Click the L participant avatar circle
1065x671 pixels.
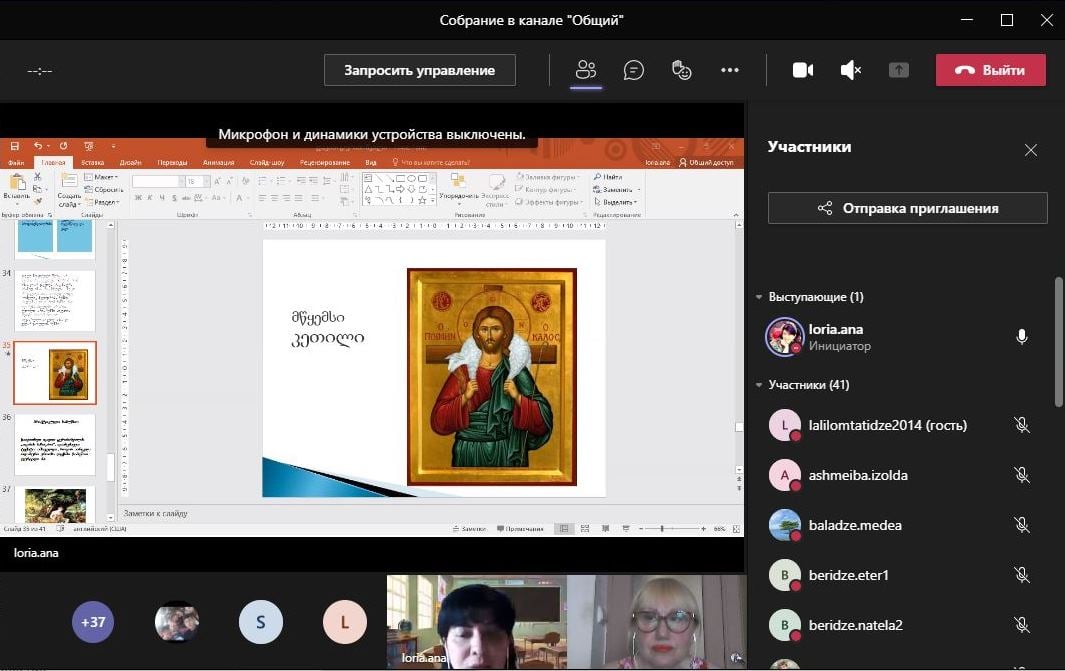(344, 621)
